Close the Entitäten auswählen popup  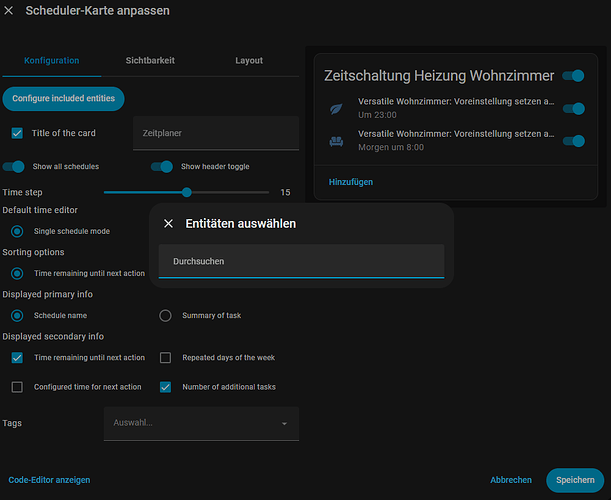tap(168, 224)
